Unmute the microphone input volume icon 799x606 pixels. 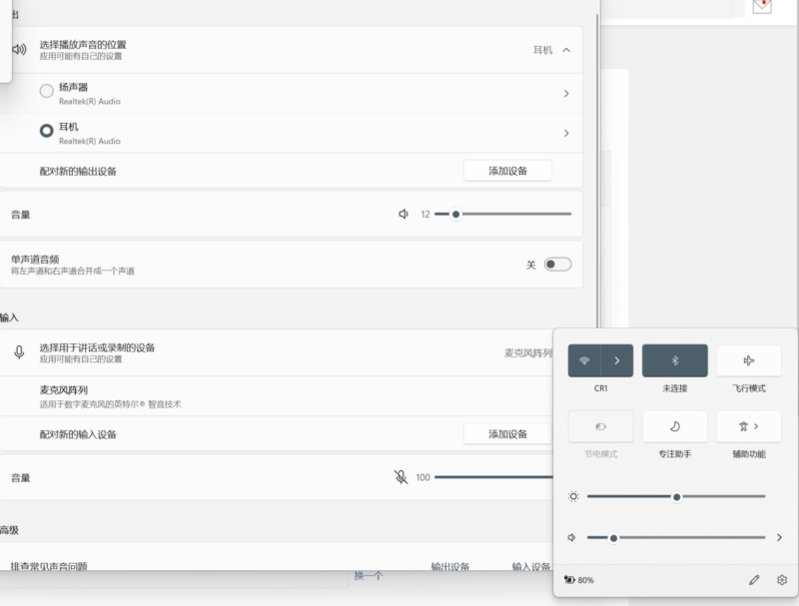(401, 477)
